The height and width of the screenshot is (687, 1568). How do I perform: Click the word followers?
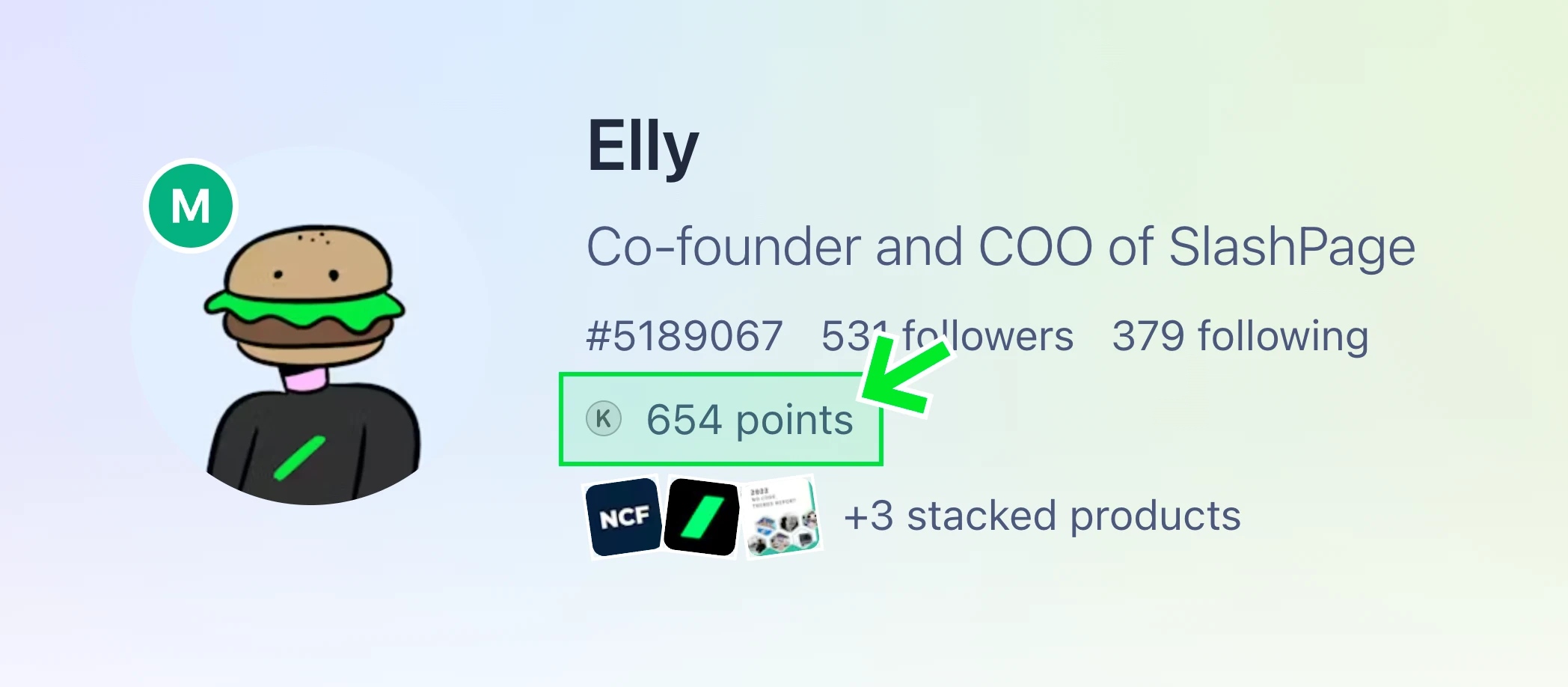click(x=987, y=335)
